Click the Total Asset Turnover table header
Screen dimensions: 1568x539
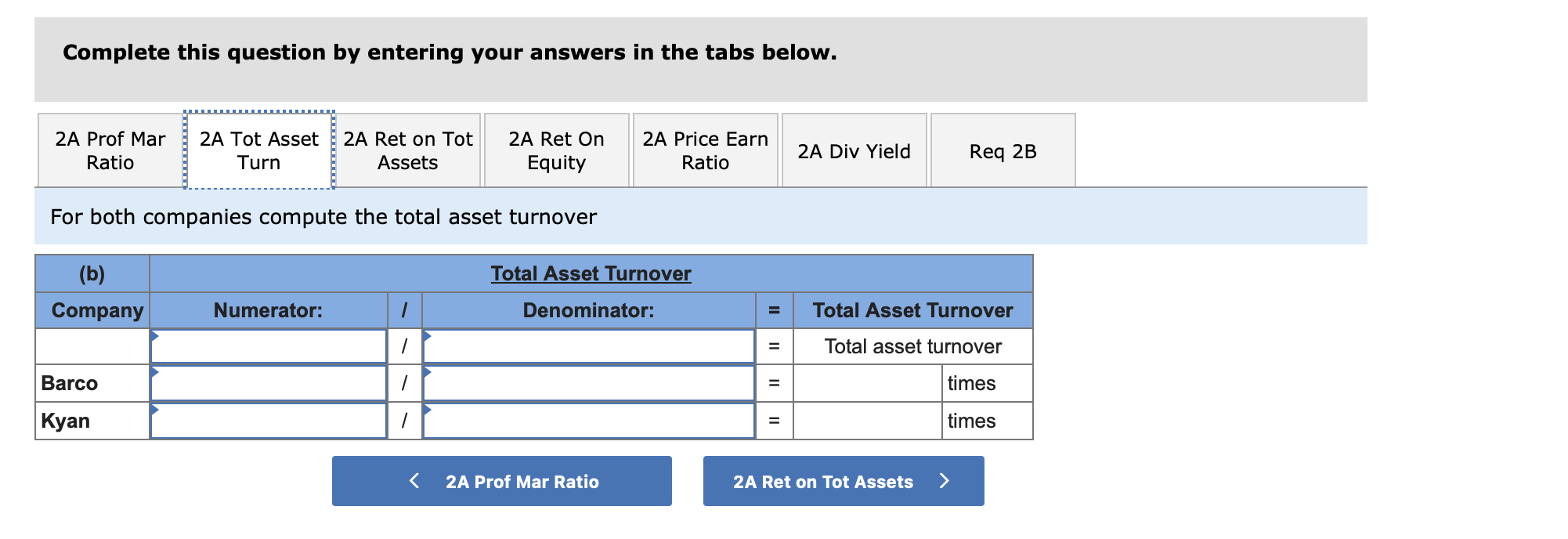click(x=590, y=273)
